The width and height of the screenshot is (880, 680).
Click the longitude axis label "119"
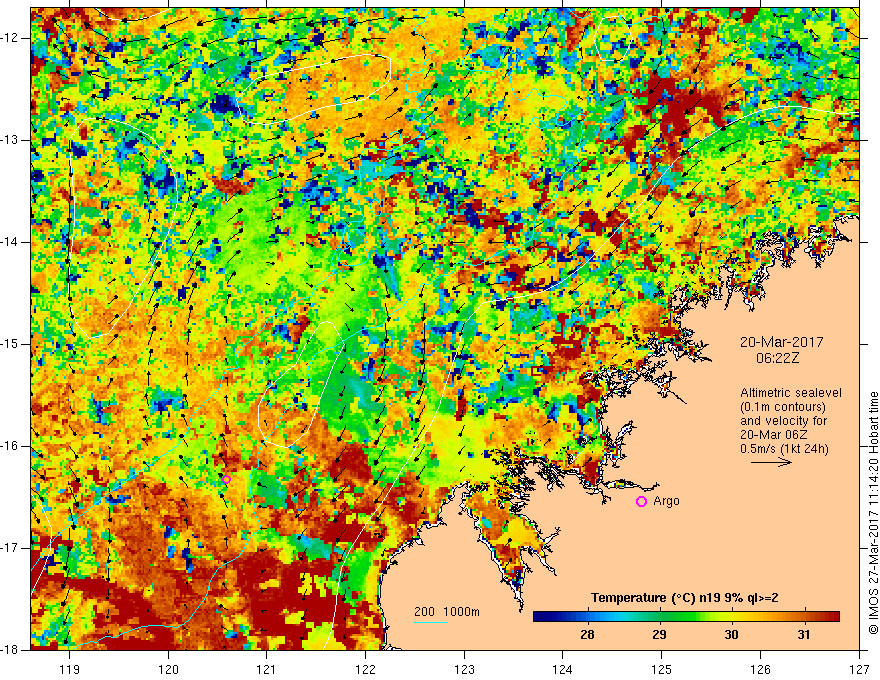(70, 669)
